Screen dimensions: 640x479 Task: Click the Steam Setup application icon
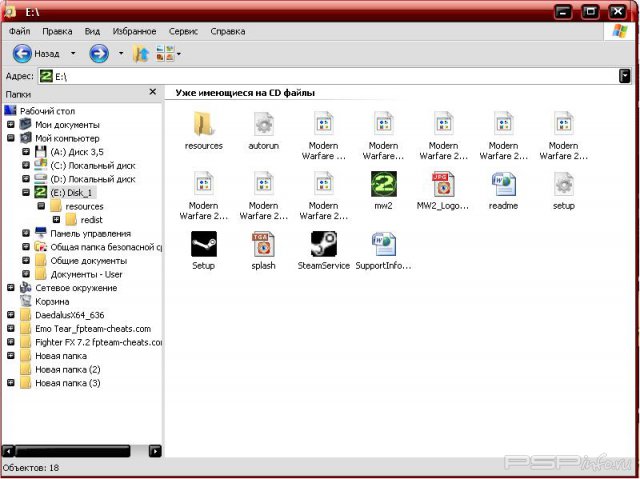pyautogui.click(x=203, y=244)
